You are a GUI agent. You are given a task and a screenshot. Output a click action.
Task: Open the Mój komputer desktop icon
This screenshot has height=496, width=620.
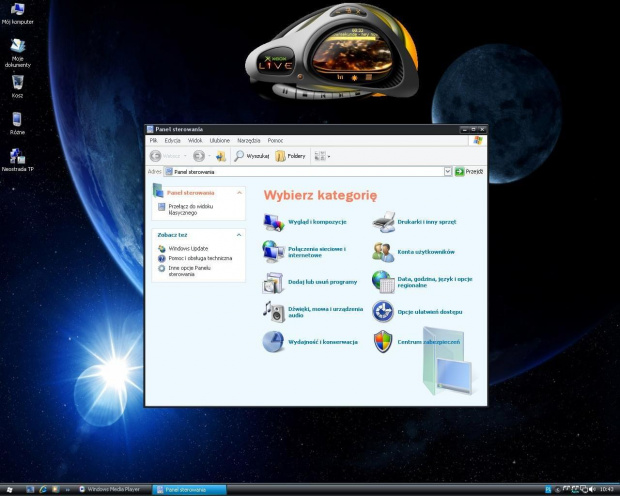(17, 10)
